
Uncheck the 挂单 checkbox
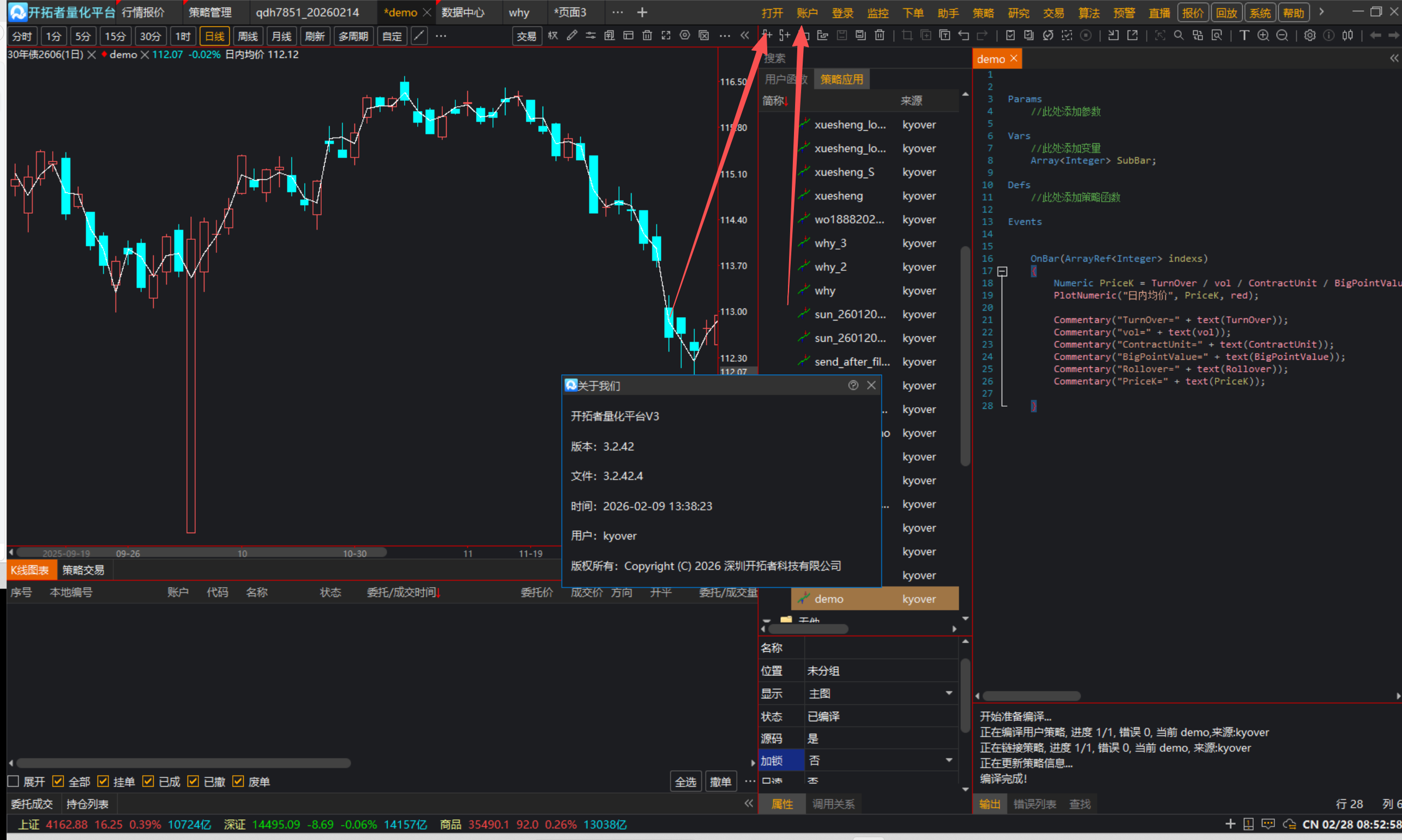103,782
